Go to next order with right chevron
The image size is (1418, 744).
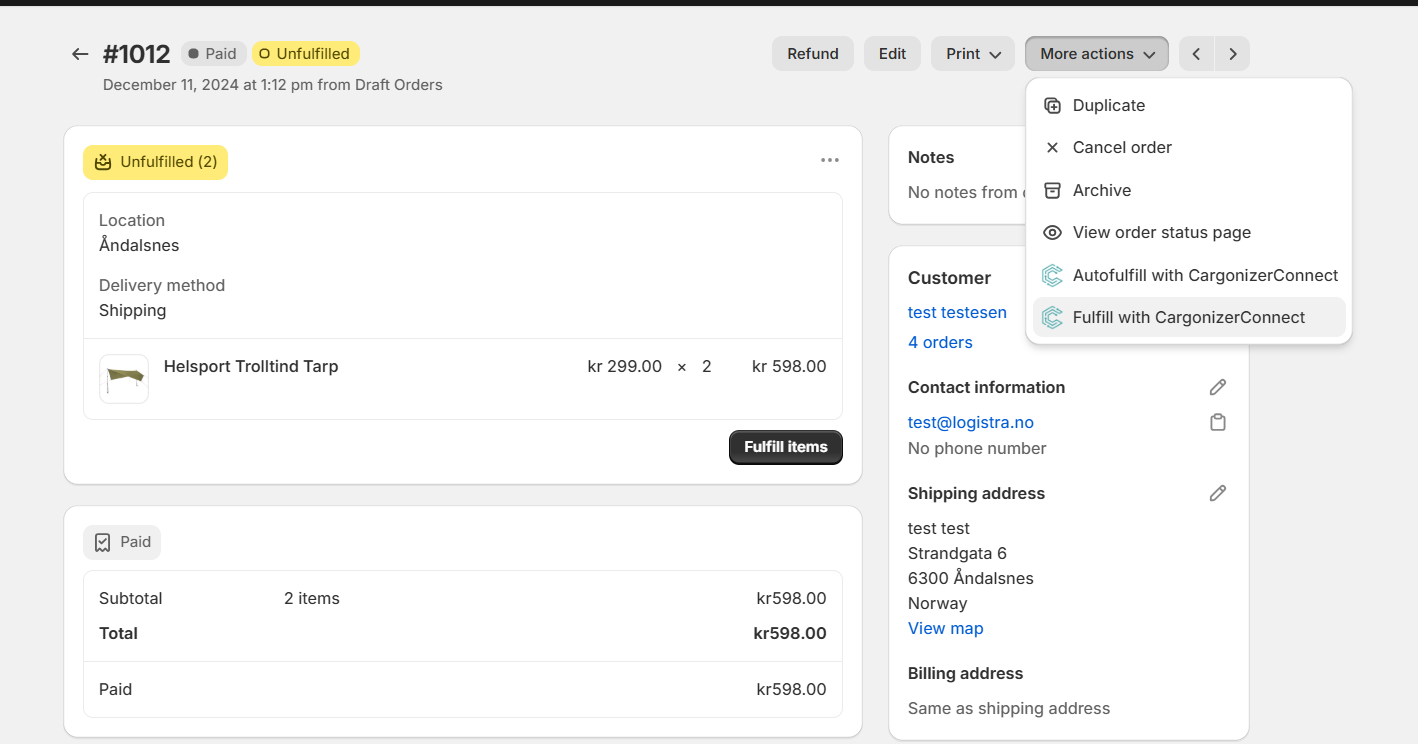tap(1232, 54)
